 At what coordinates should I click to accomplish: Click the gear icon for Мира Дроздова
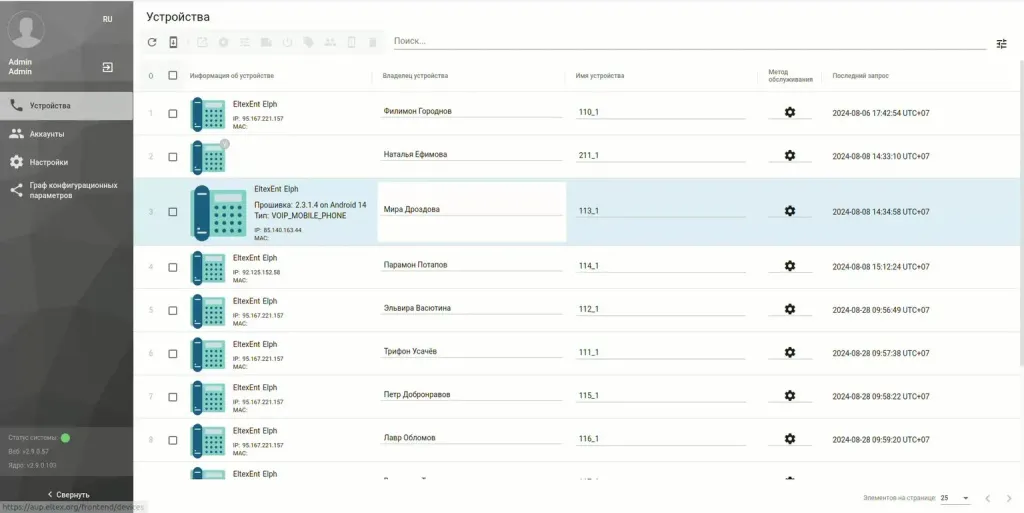click(x=789, y=211)
